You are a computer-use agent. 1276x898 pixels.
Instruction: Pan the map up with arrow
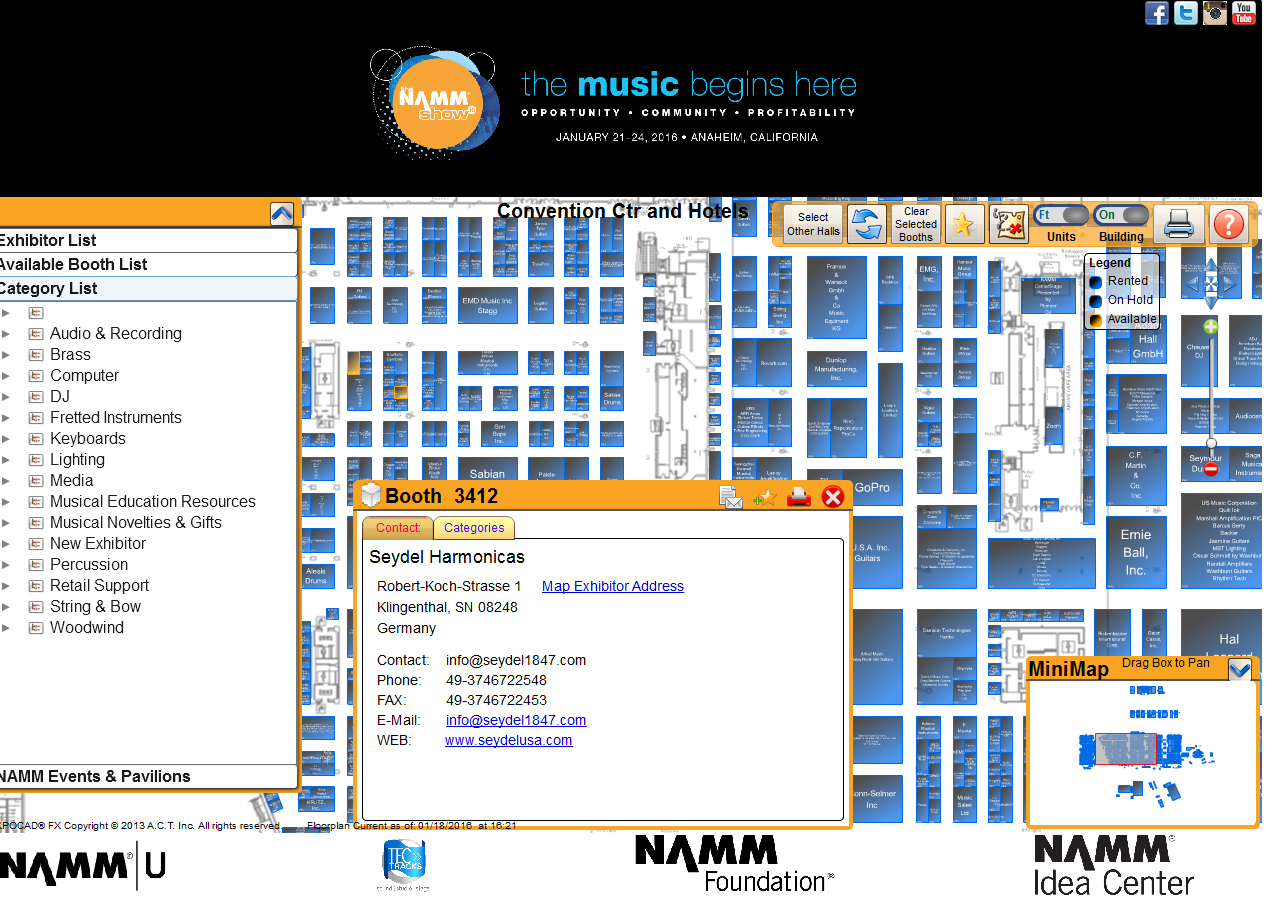(x=1211, y=266)
